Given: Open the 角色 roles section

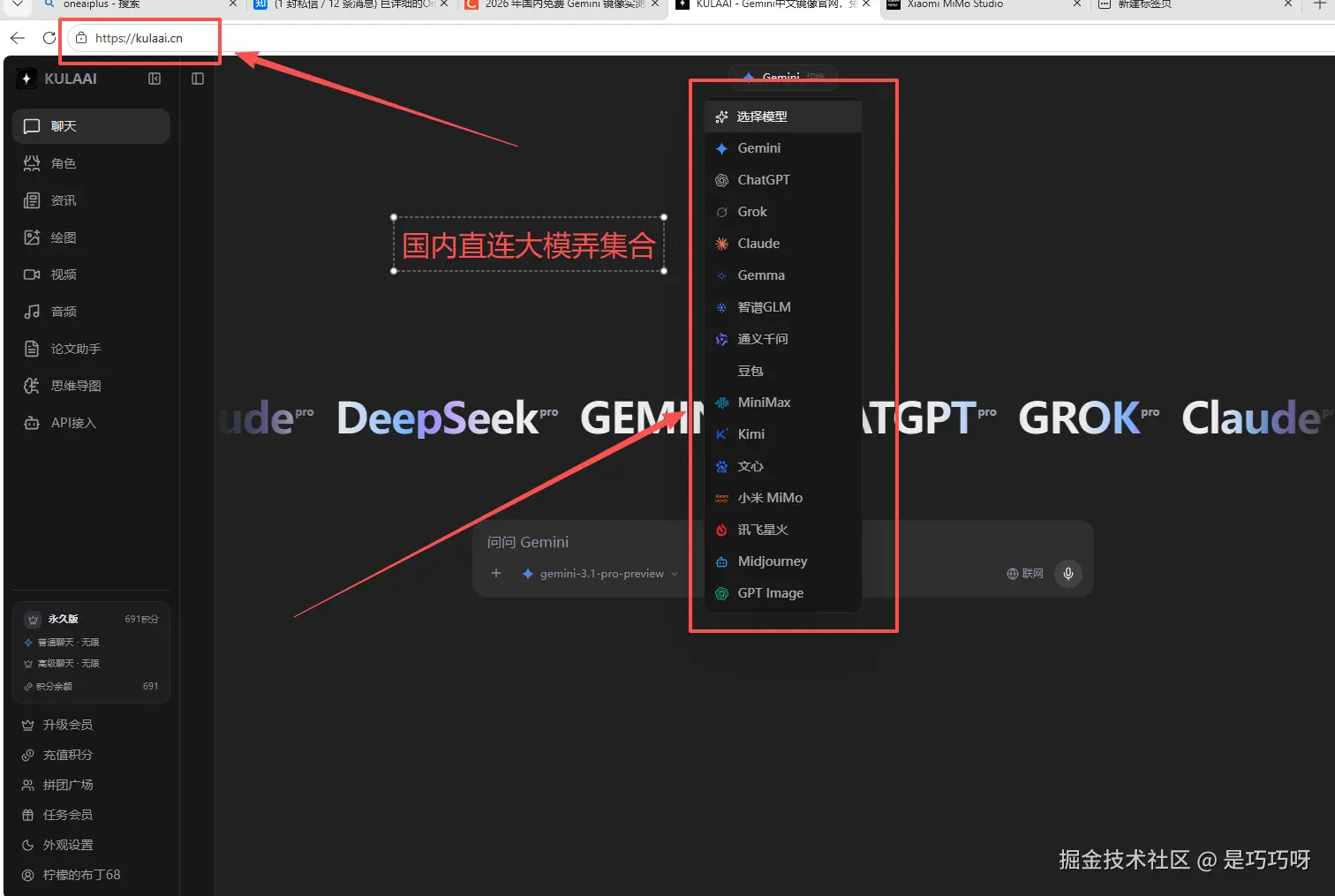Looking at the screenshot, I should (62, 162).
